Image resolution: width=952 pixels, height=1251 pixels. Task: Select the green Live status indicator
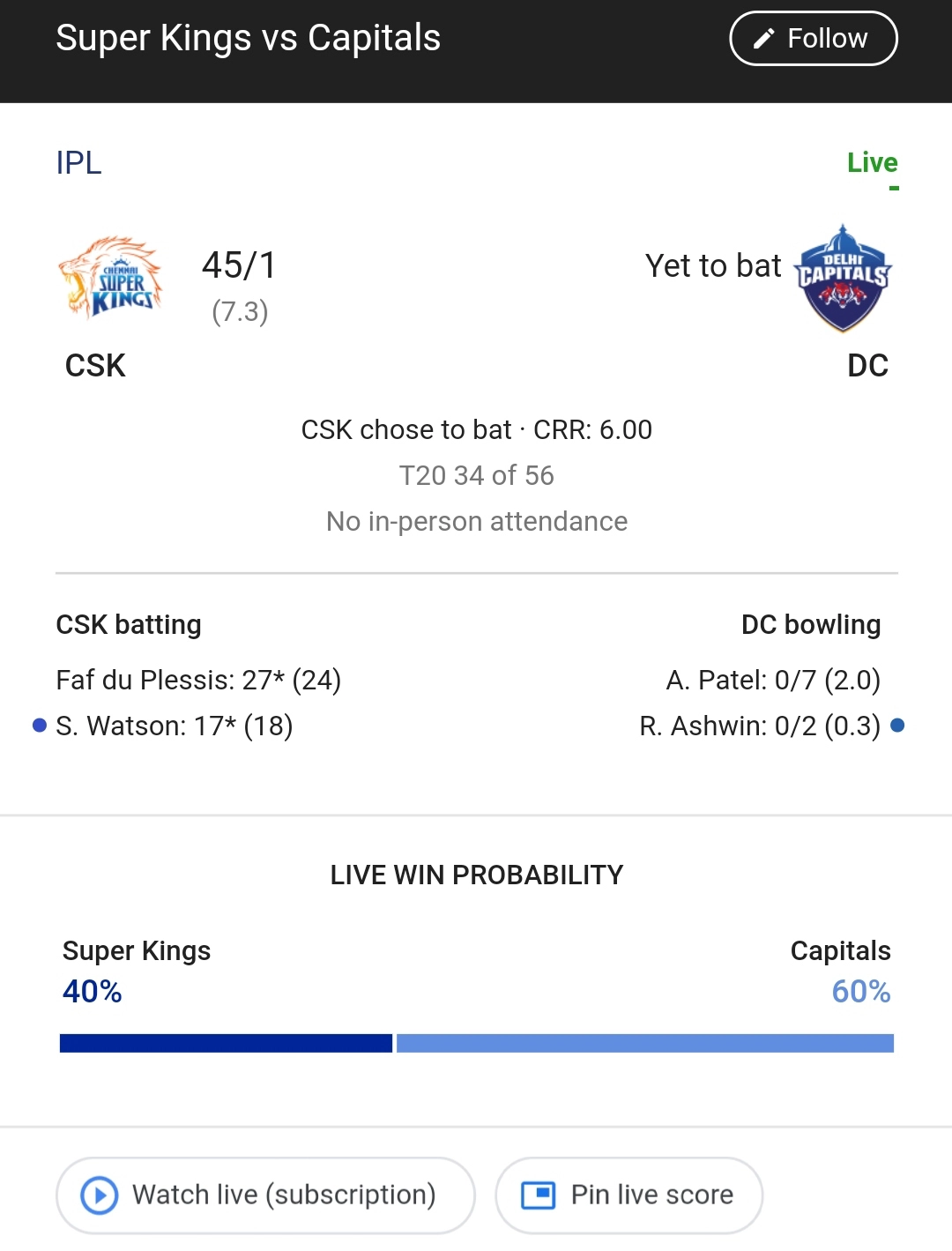click(x=872, y=163)
